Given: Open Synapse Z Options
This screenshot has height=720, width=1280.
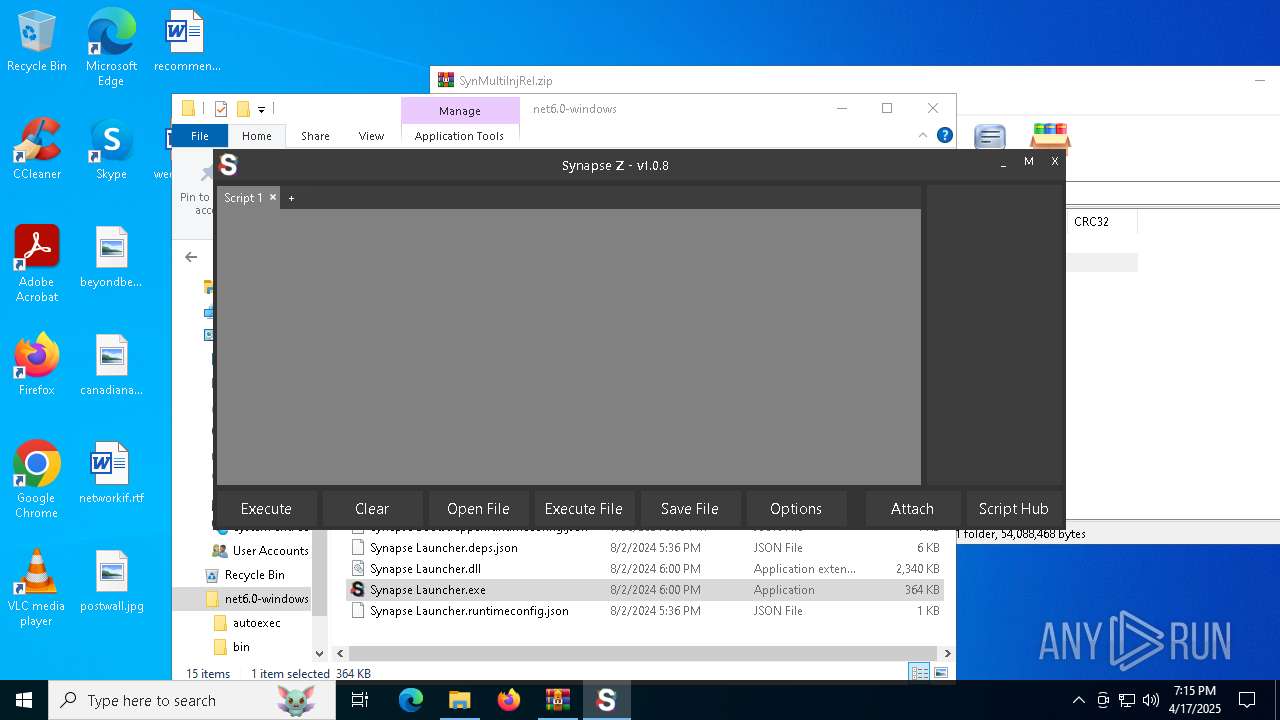Looking at the screenshot, I should [796, 508].
